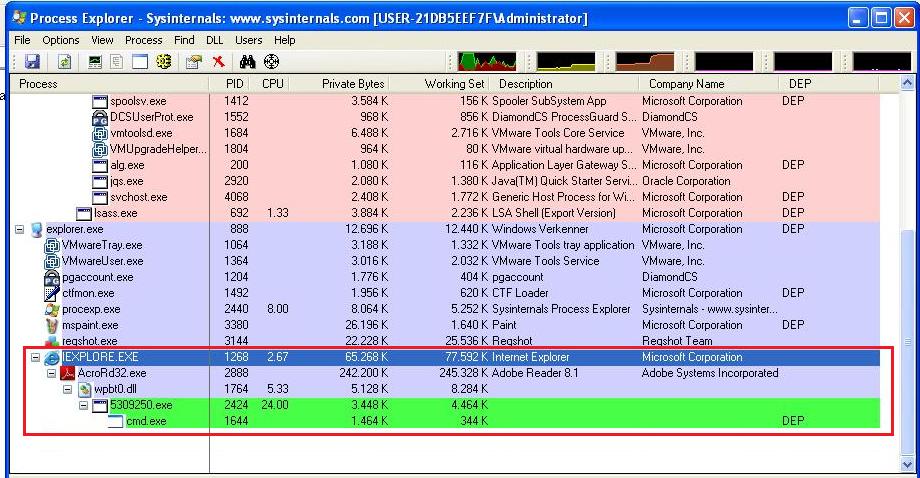Sort by Private Bytes column header

tap(340, 84)
